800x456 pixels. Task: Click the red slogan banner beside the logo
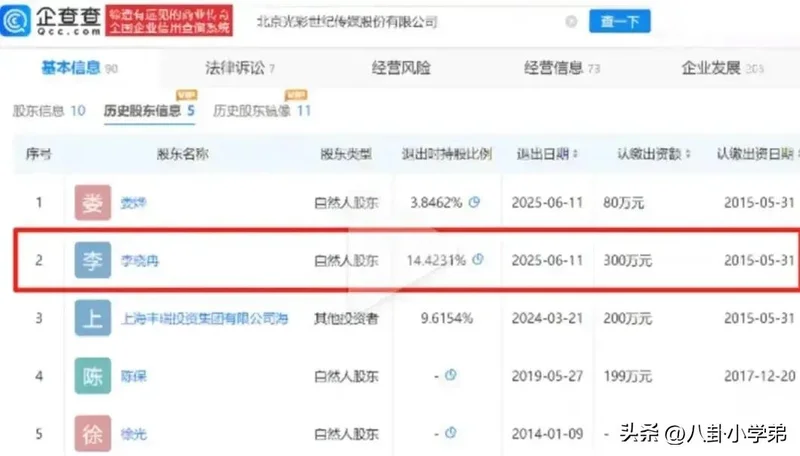pos(169,21)
